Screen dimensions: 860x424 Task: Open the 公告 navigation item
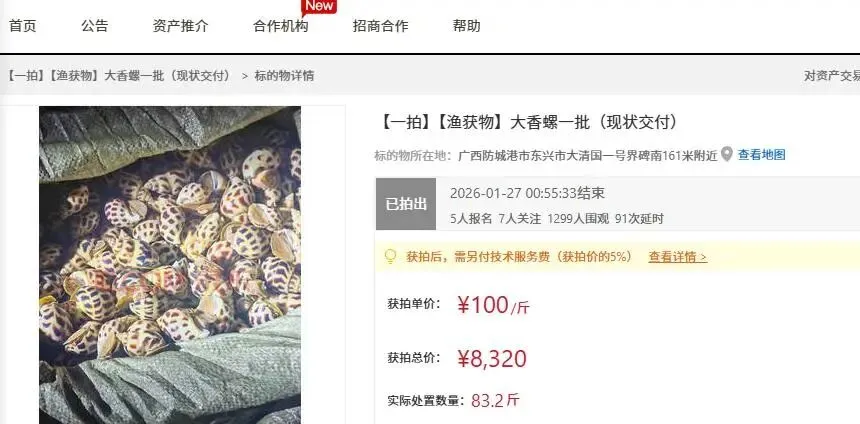pos(95,26)
